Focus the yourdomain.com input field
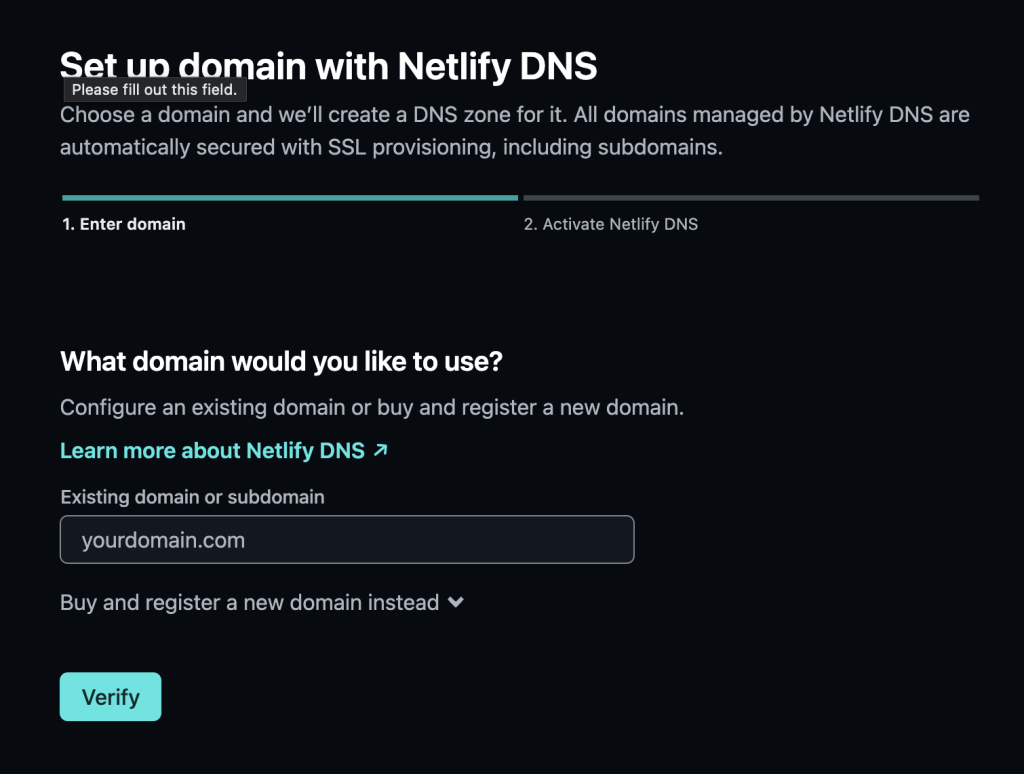 [347, 540]
